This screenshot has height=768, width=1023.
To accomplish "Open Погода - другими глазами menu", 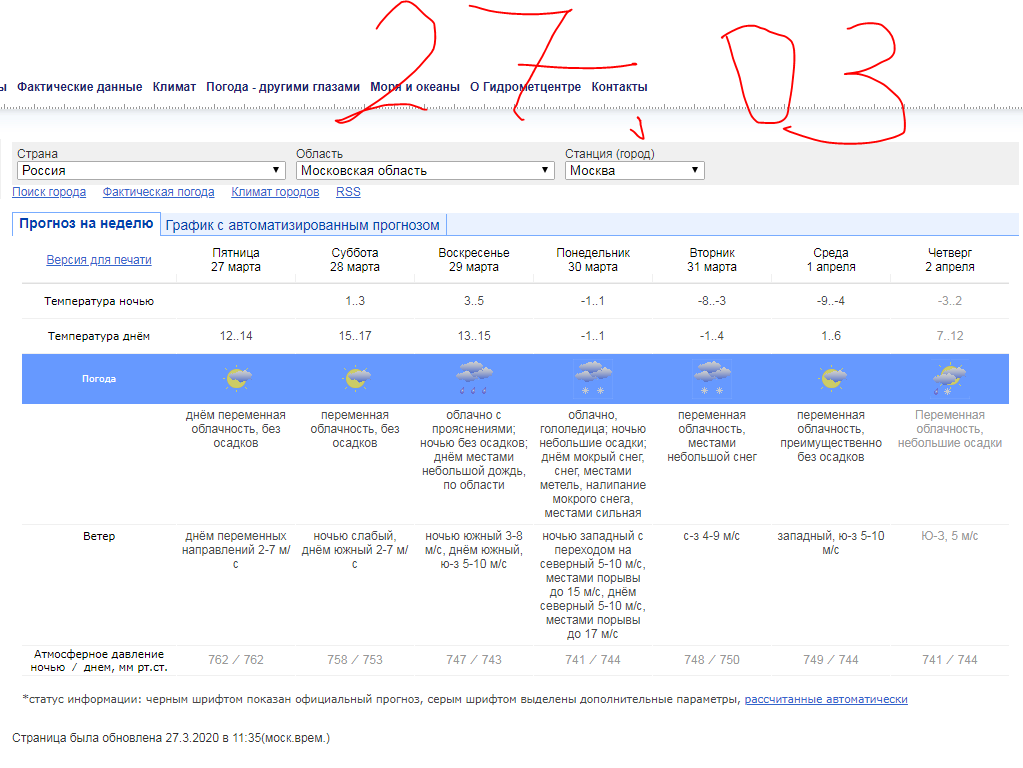I will pos(283,87).
